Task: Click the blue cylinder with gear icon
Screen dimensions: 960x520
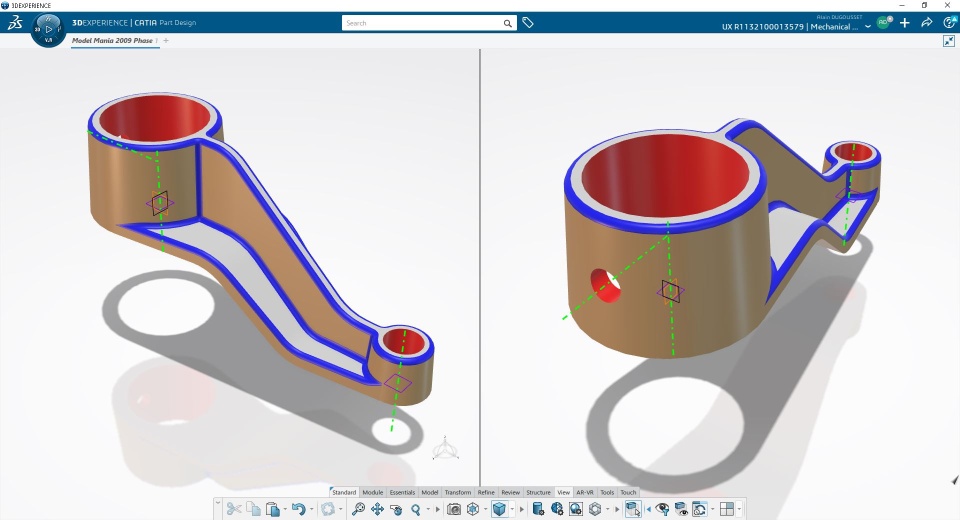Action: pos(538,509)
